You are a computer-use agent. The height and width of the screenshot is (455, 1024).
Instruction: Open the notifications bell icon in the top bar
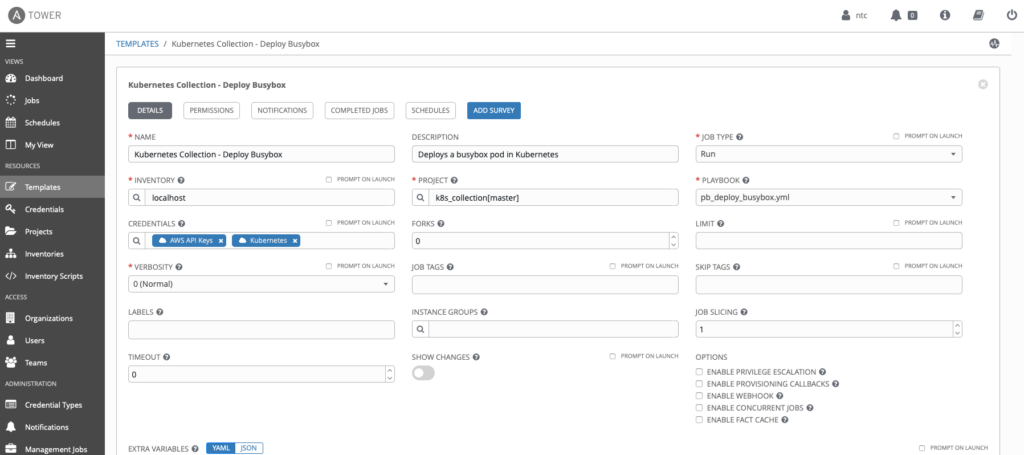point(896,15)
